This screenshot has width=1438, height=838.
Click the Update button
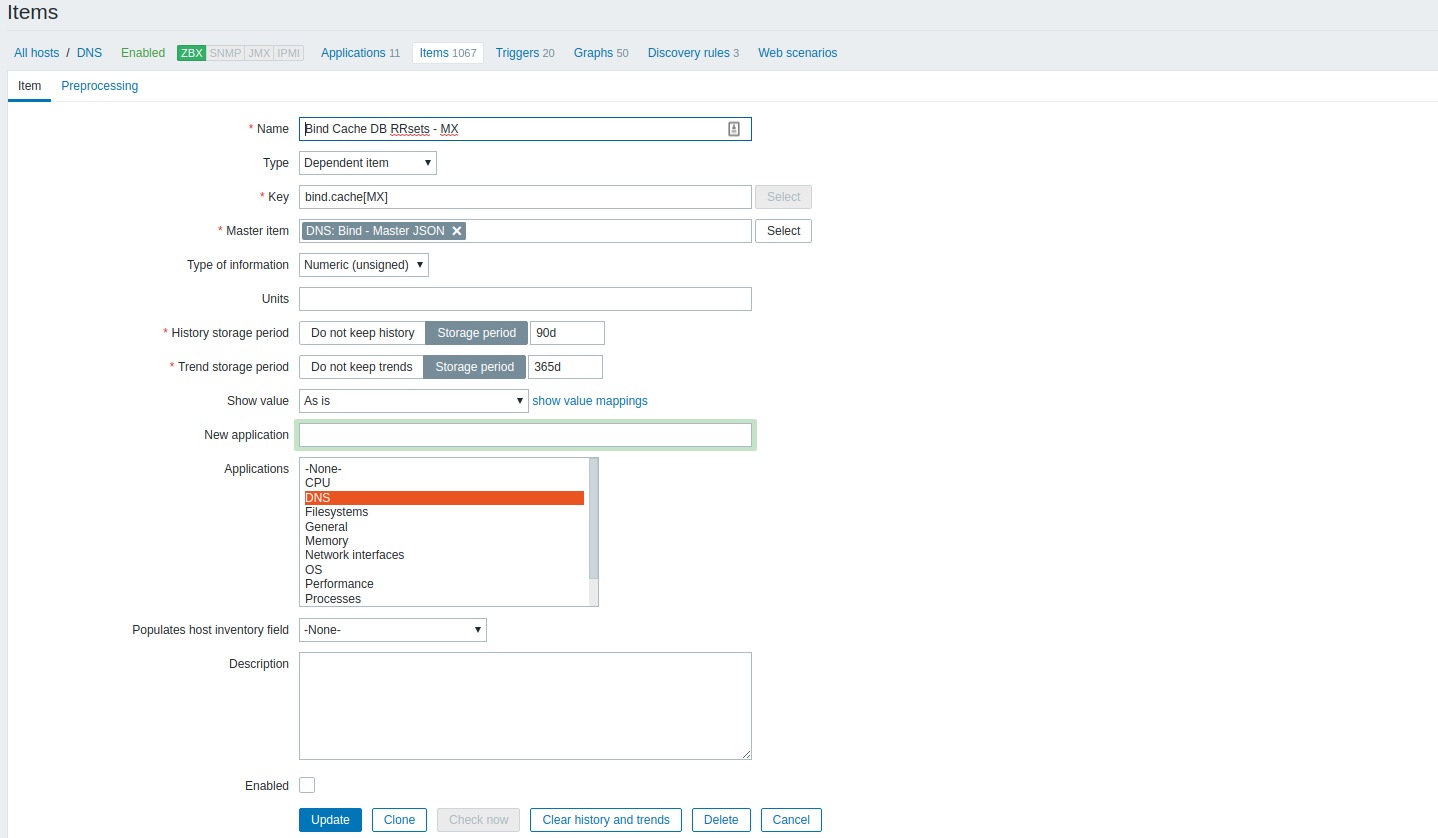tap(330, 820)
